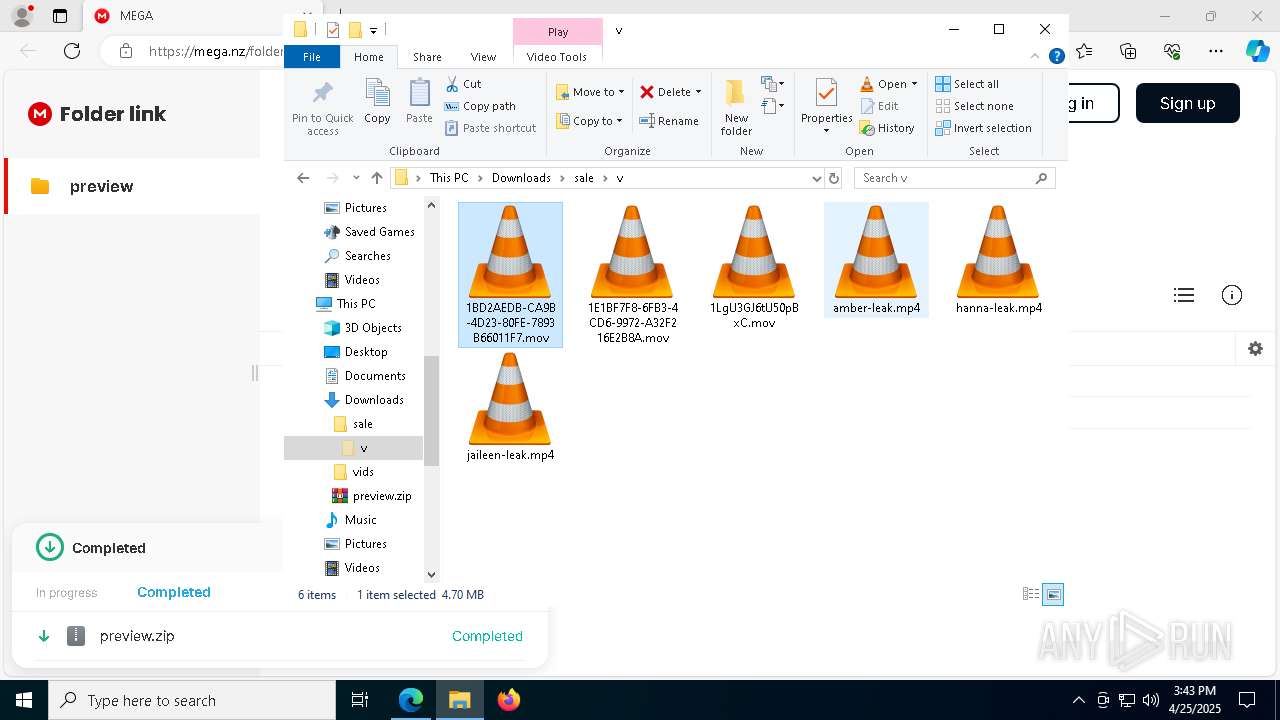Select the vids folder in tree
The width and height of the screenshot is (1280, 720).
coord(353,472)
